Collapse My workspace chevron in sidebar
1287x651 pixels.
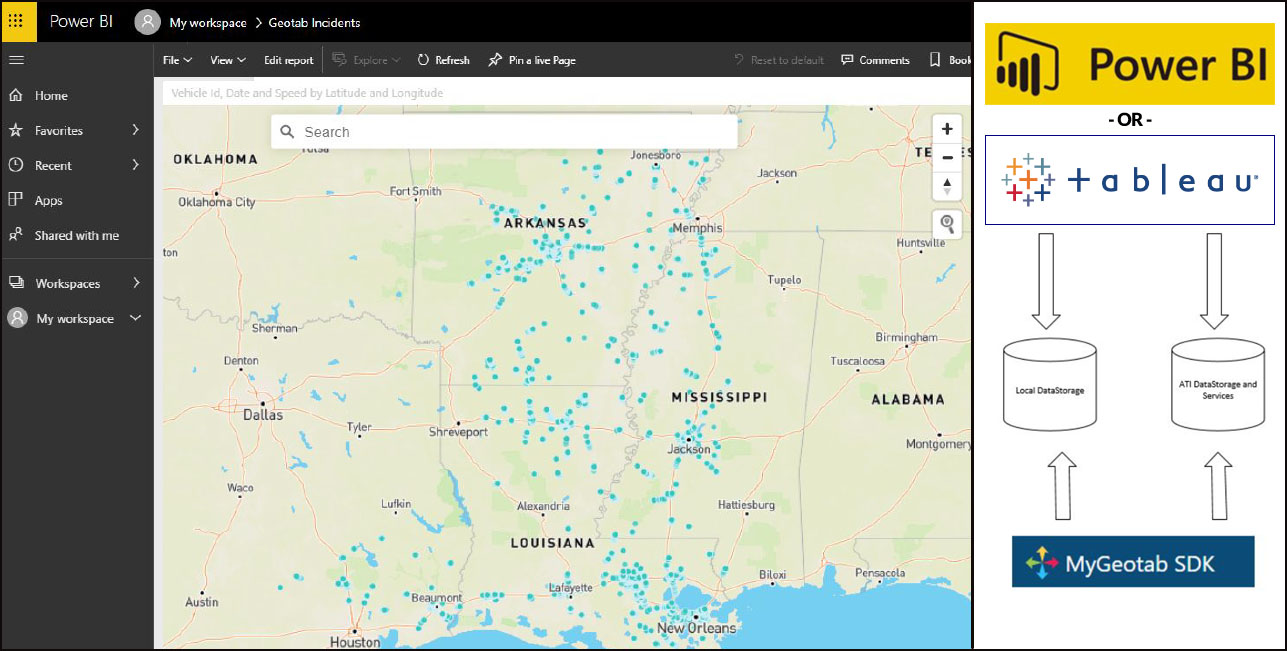click(x=135, y=319)
